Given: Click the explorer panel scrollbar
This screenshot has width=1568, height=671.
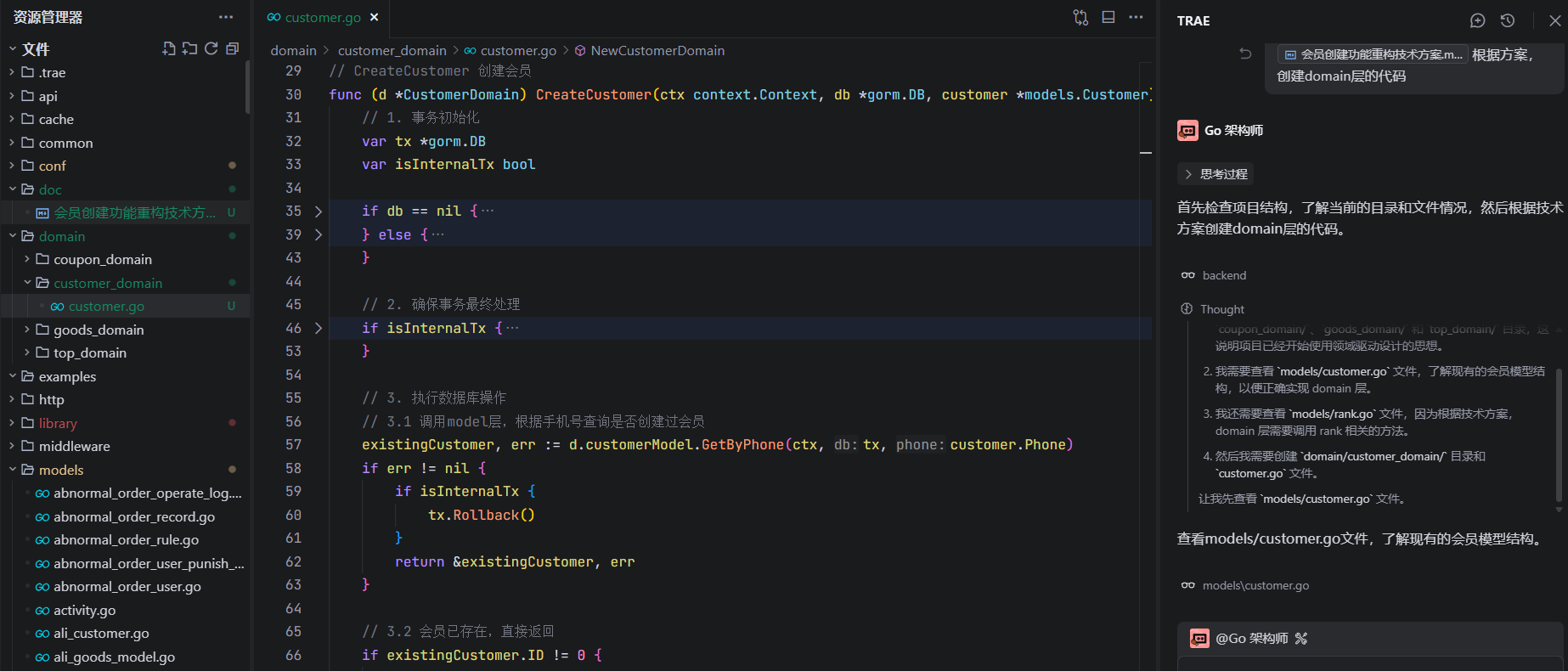Looking at the screenshot, I should coord(247,87).
